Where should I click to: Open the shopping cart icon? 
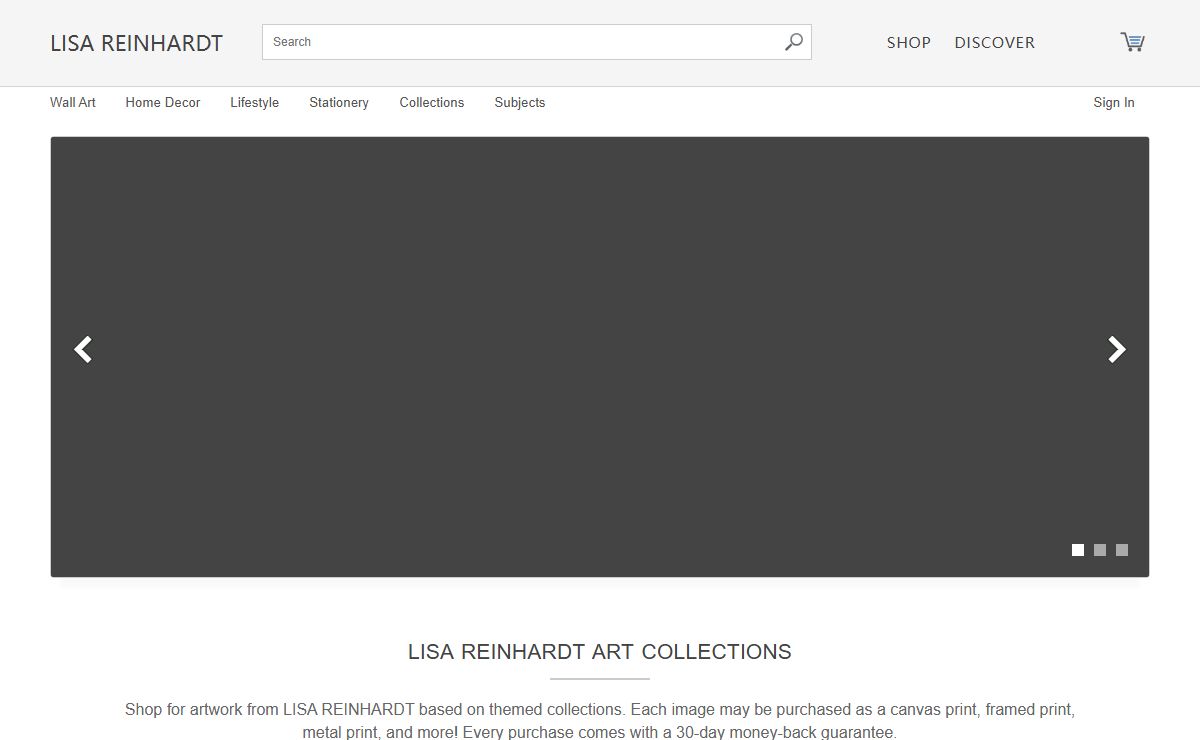[x=1132, y=42]
